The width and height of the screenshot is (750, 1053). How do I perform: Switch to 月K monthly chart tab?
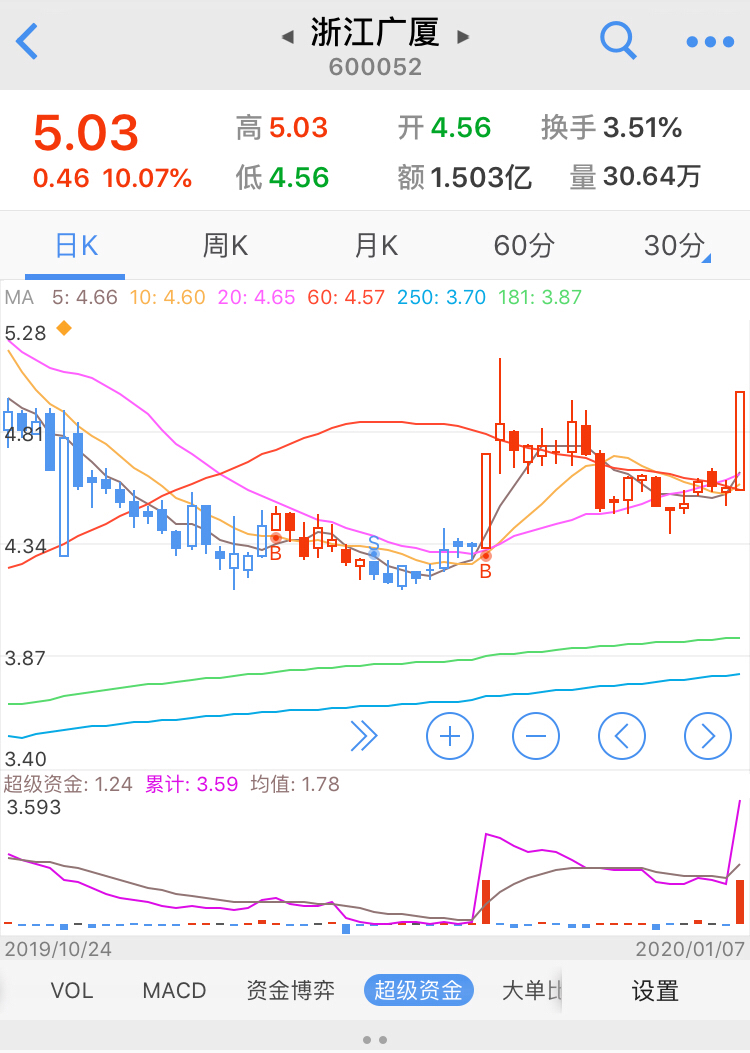[375, 246]
